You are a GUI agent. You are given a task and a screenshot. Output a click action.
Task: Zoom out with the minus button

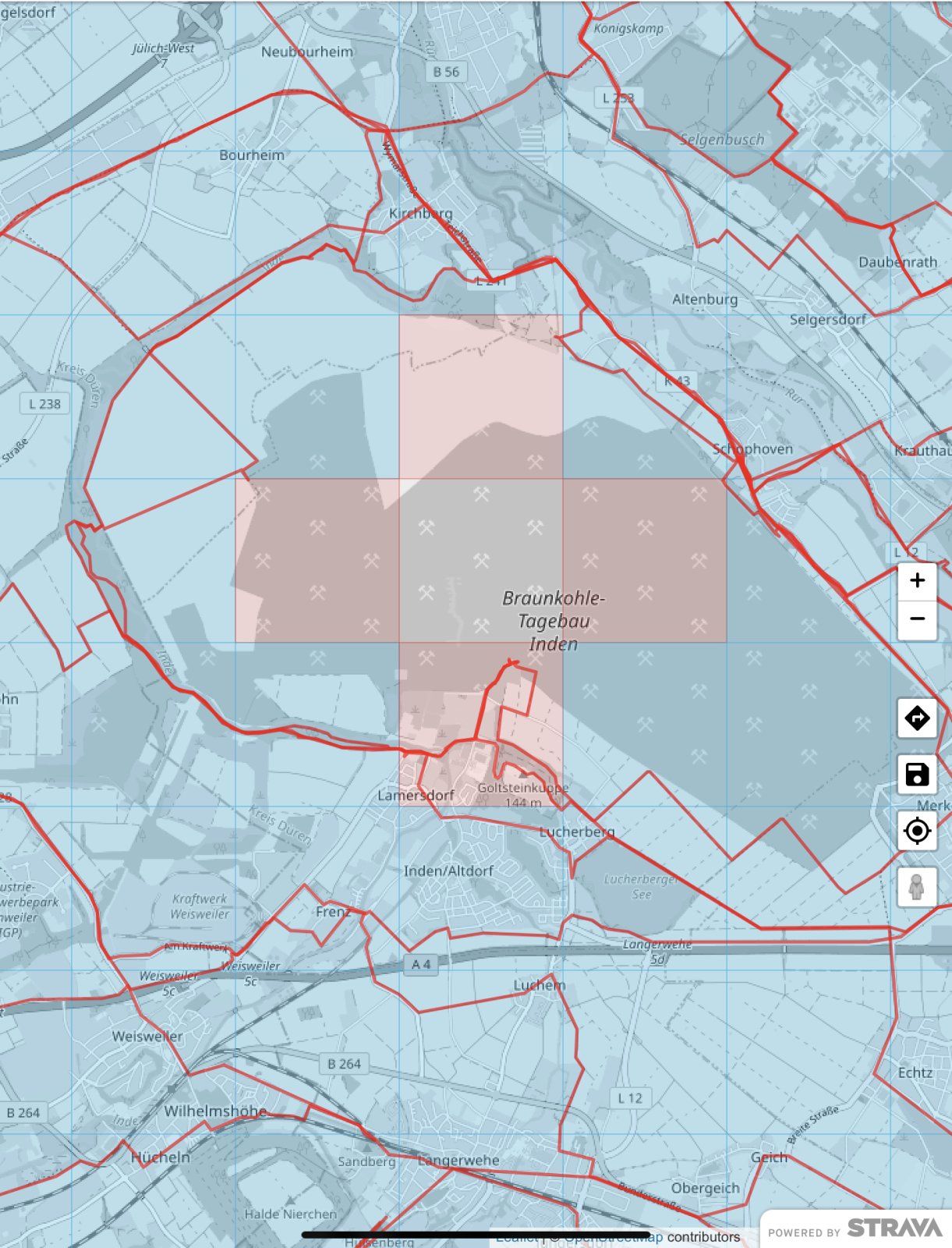917,619
